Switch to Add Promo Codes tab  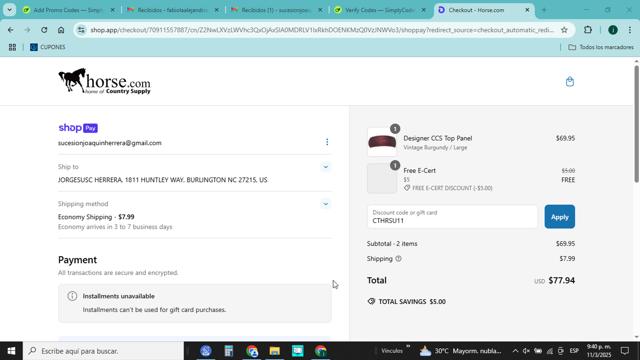tap(68, 10)
